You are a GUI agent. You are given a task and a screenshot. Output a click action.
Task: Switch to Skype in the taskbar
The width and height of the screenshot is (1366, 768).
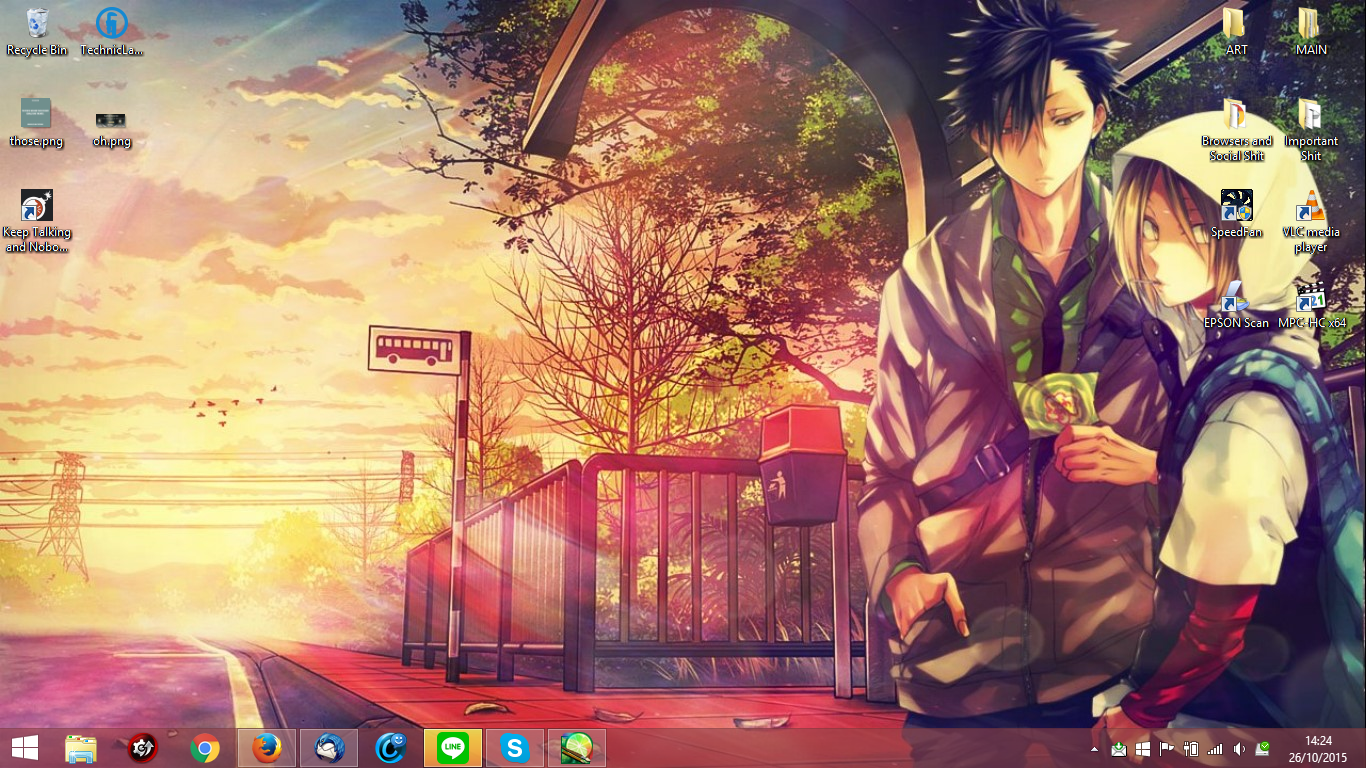click(515, 748)
